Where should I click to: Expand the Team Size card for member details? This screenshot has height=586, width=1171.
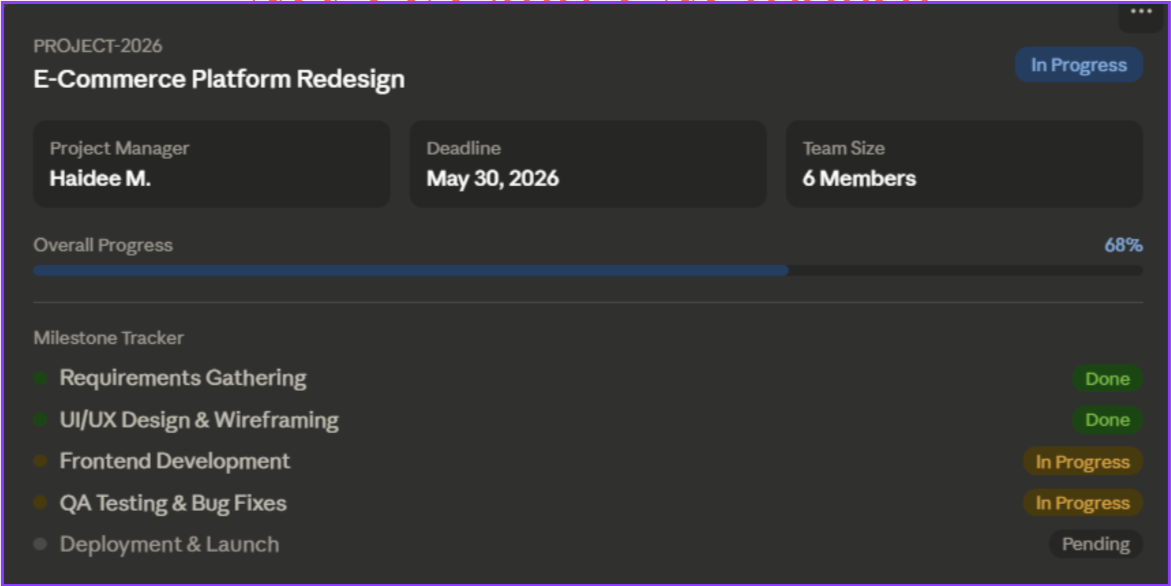(x=963, y=163)
